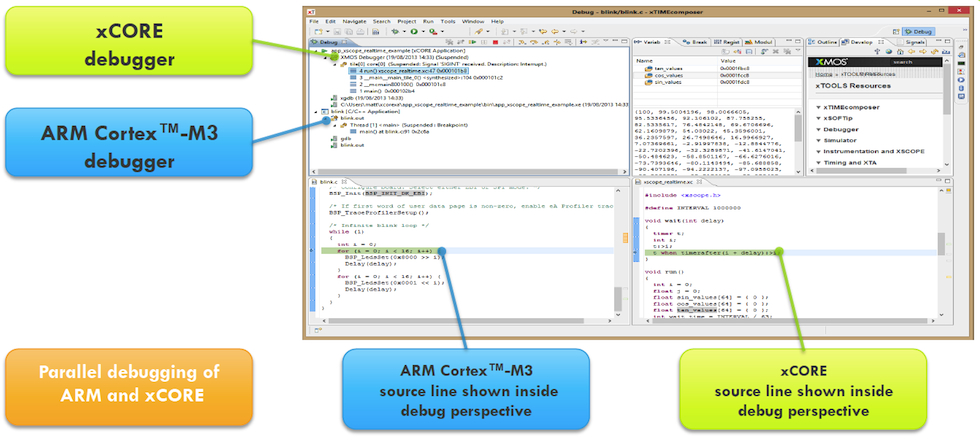
Task: Click the Print icon in main toolbar
Action: point(360,32)
